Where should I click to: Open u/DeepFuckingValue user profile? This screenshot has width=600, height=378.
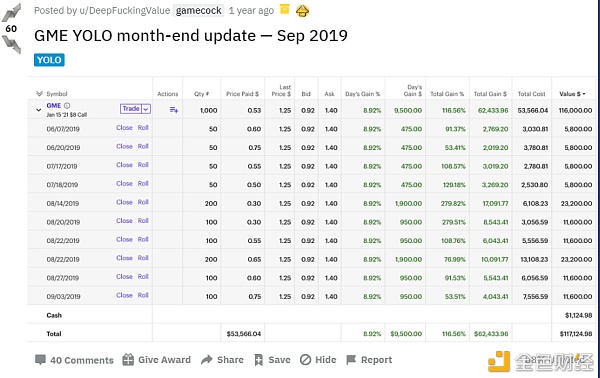[x=124, y=10]
